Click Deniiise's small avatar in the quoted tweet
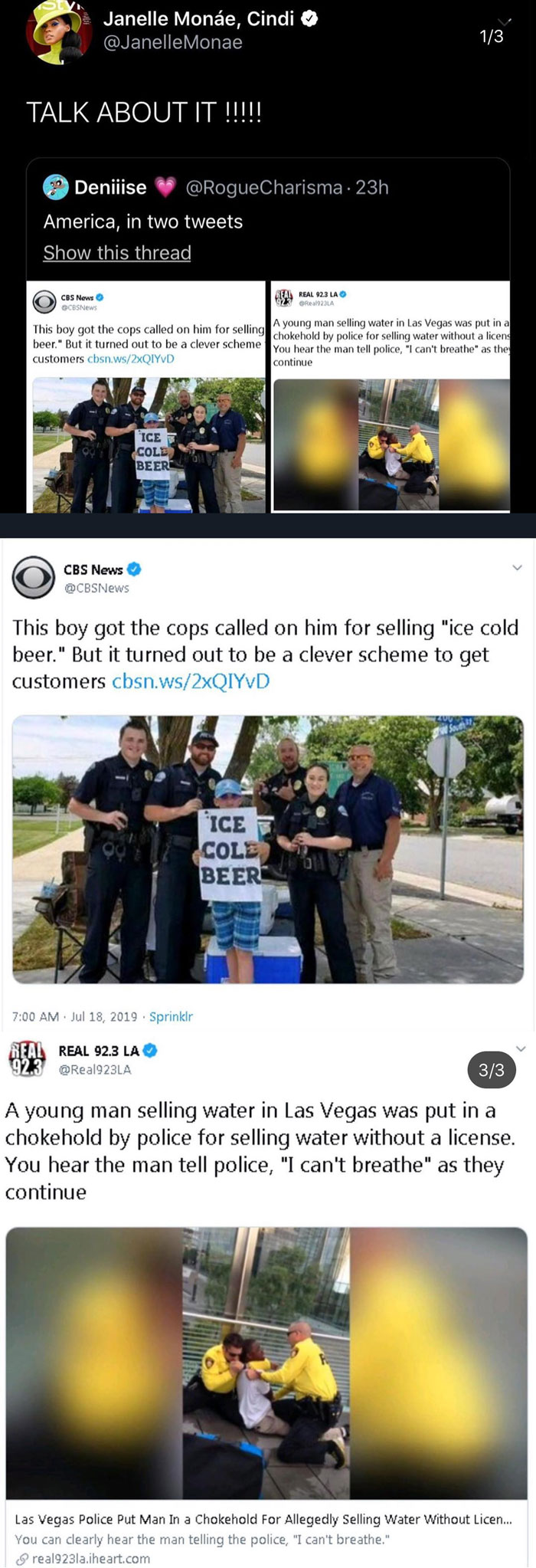This screenshot has height=1568, width=536. 54,186
